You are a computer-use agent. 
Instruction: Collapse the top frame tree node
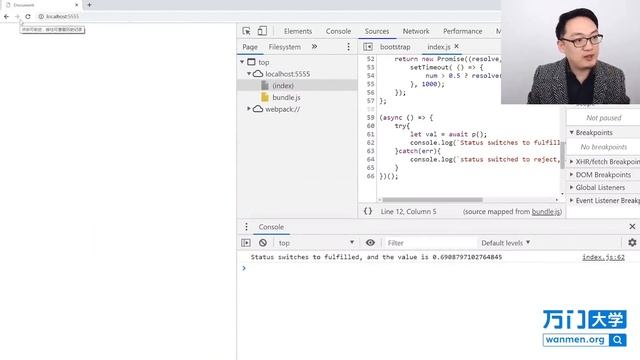pos(242,62)
